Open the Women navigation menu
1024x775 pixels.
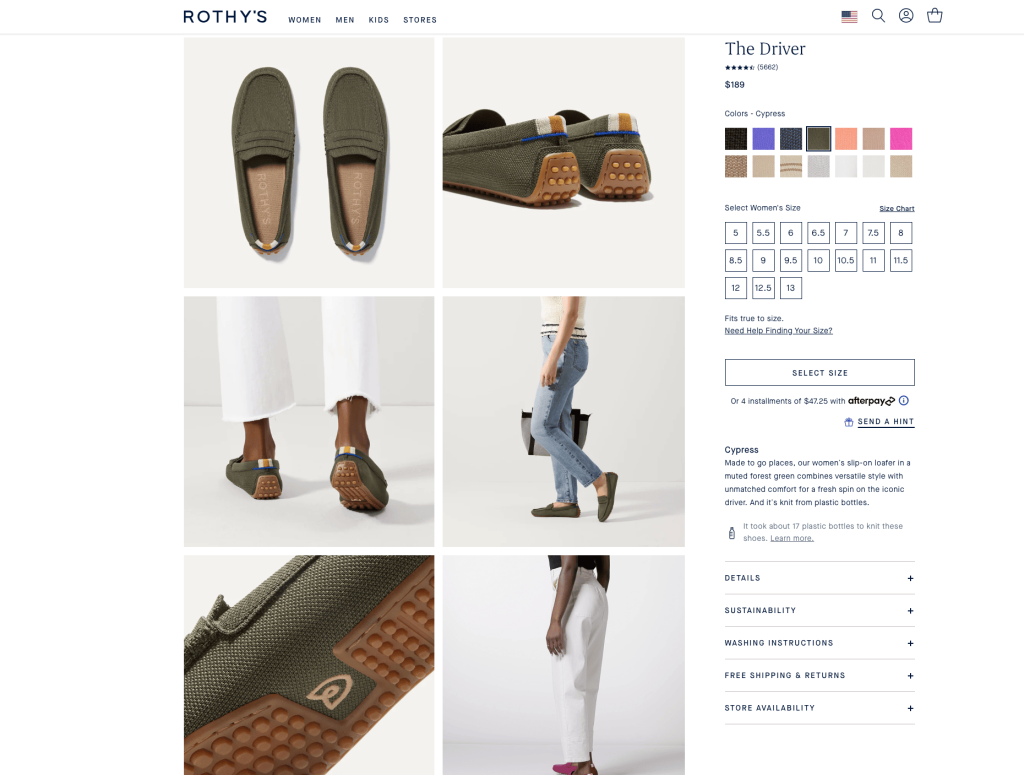click(x=305, y=20)
